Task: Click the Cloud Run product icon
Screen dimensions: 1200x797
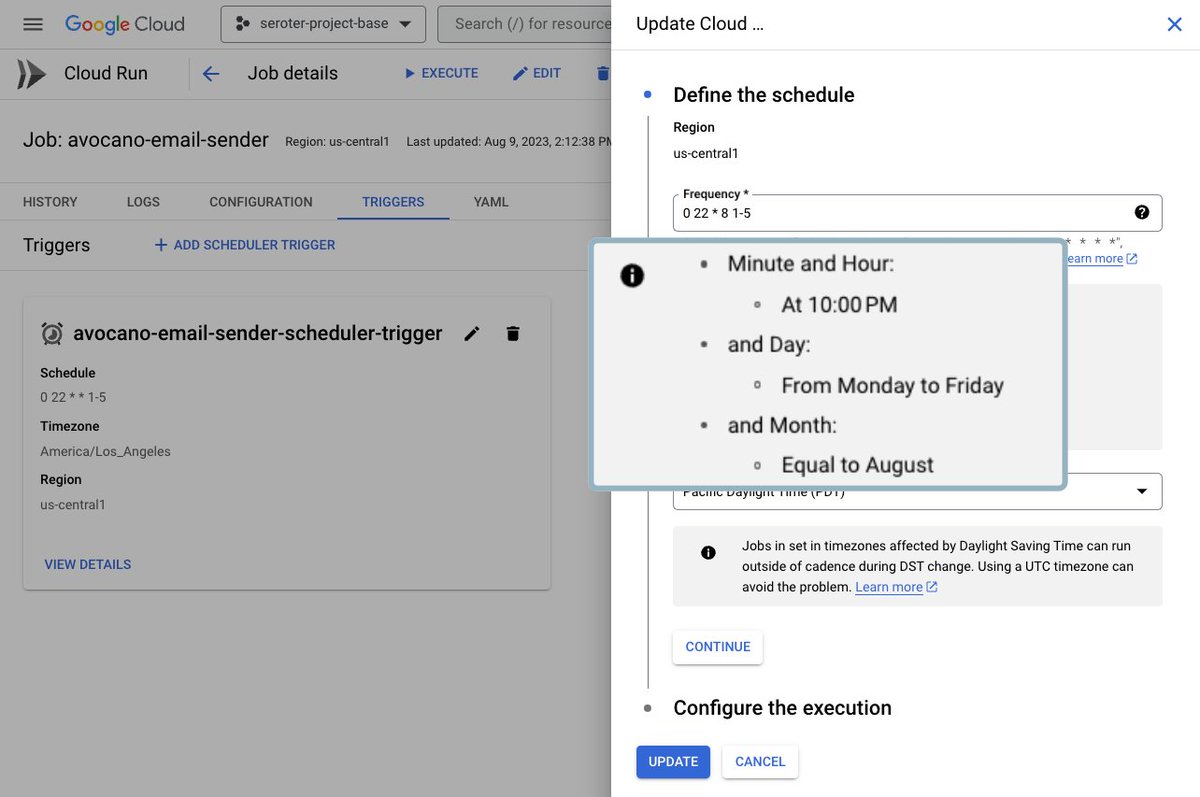Action: point(31,74)
